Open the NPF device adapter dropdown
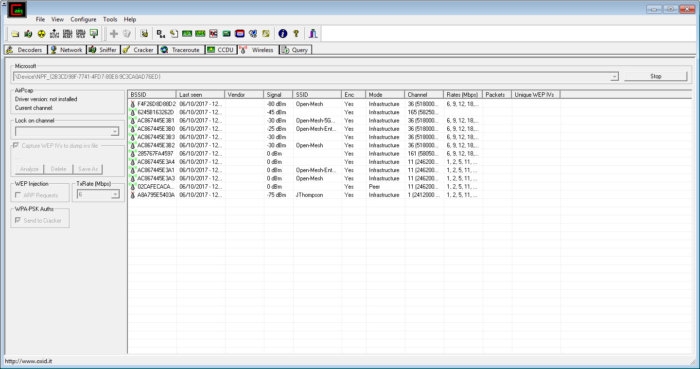Viewport: 700px width, 369px height. pos(614,77)
